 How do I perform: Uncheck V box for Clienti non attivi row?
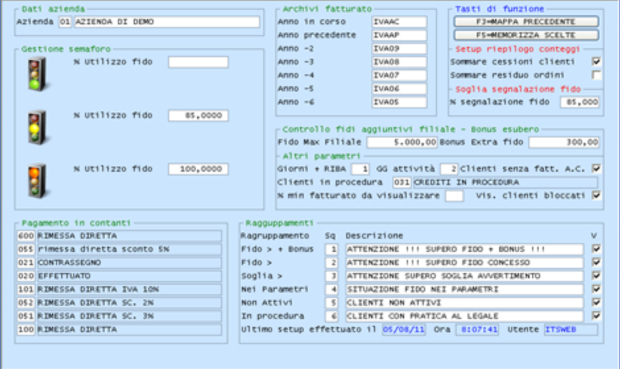pos(596,302)
